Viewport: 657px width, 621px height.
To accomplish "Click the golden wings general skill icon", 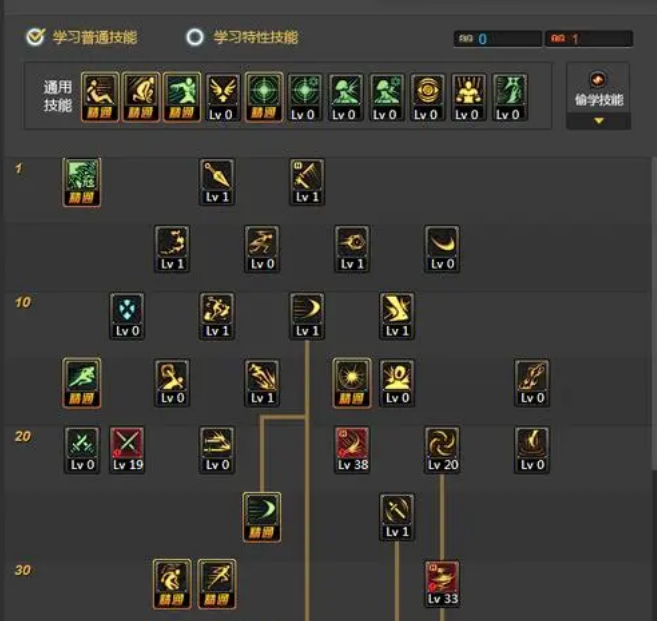I will [222, 97].
